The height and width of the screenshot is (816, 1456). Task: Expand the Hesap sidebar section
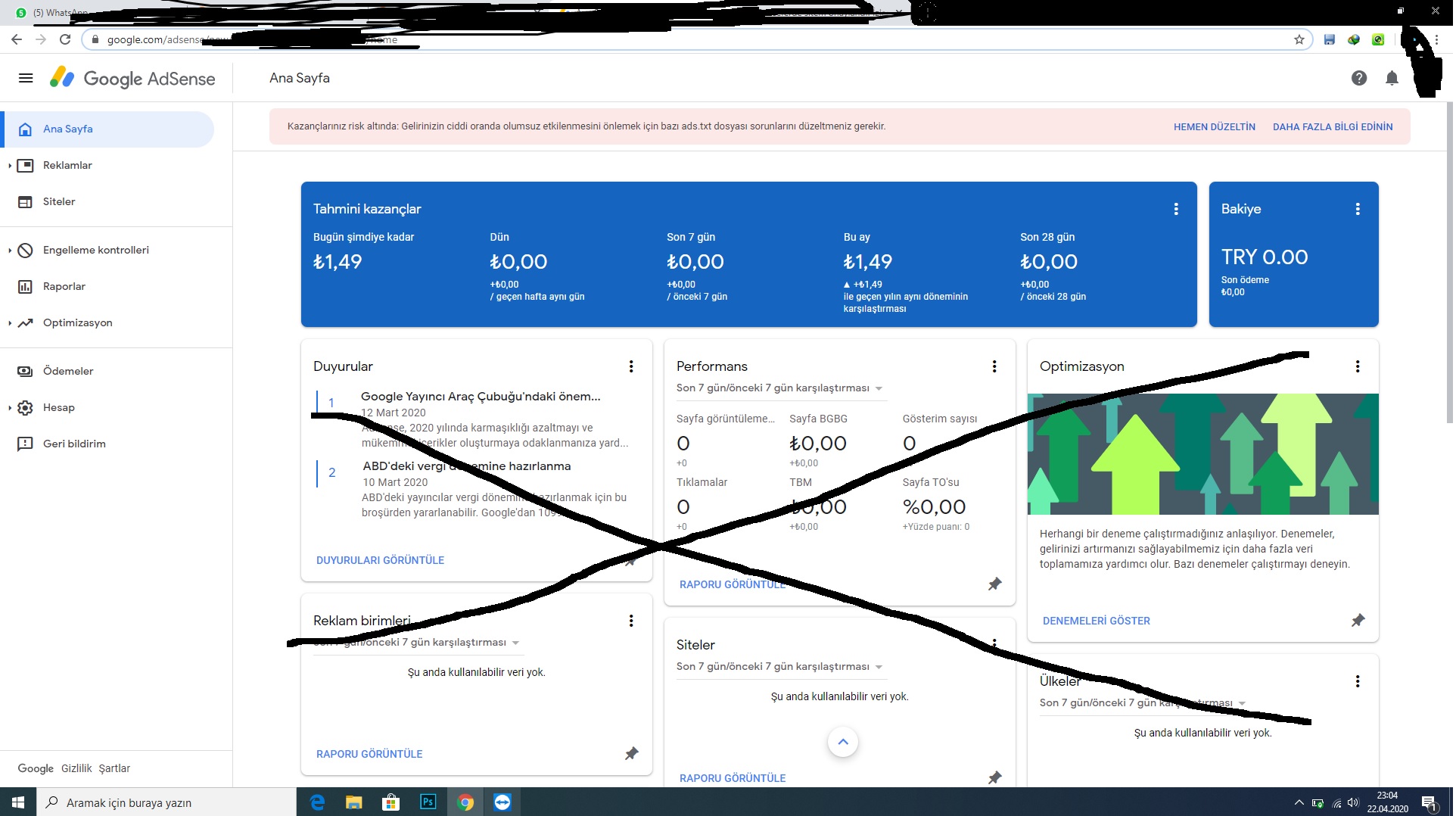(10, 408)
